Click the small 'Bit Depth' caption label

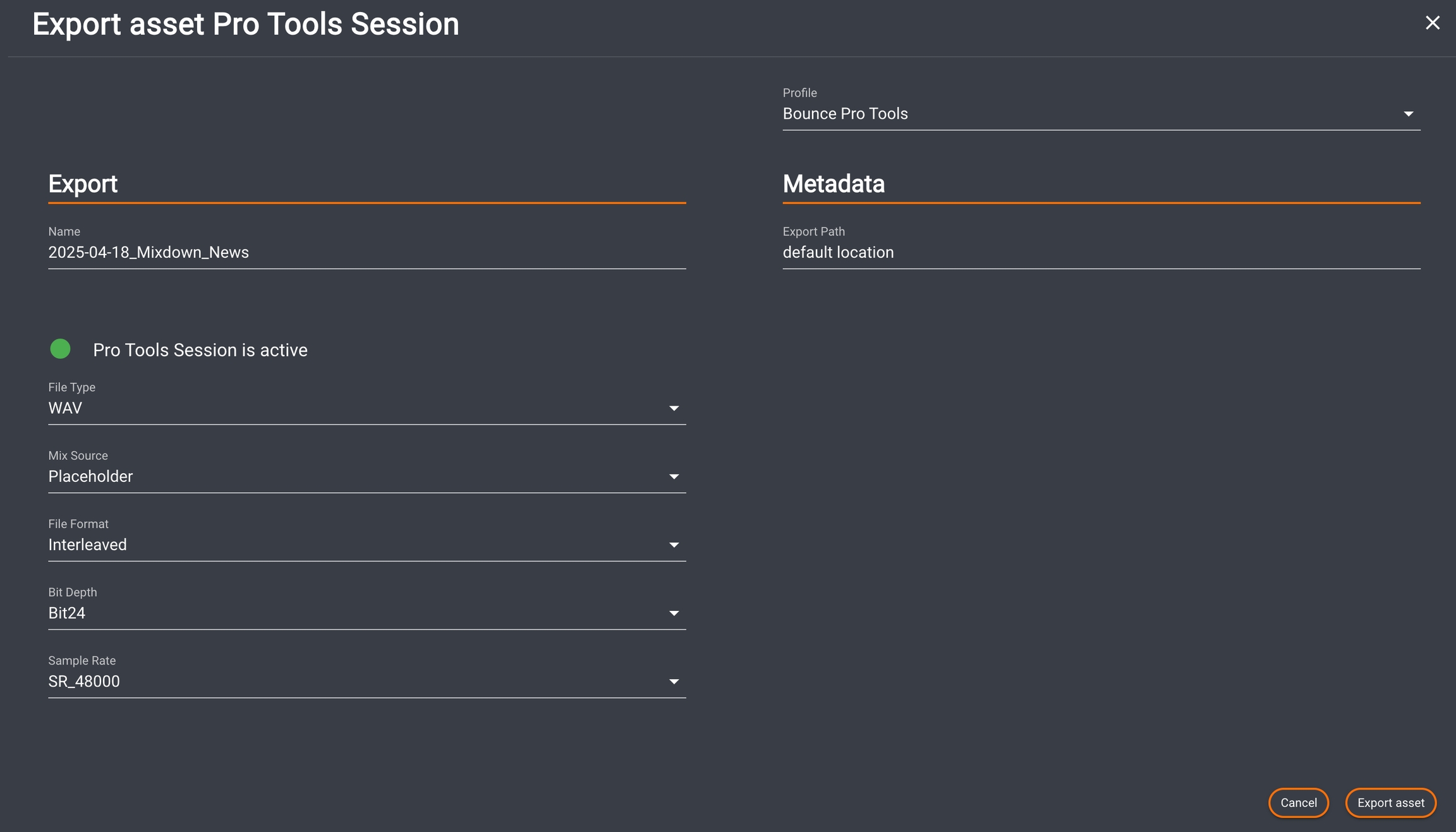coord(73,592)
